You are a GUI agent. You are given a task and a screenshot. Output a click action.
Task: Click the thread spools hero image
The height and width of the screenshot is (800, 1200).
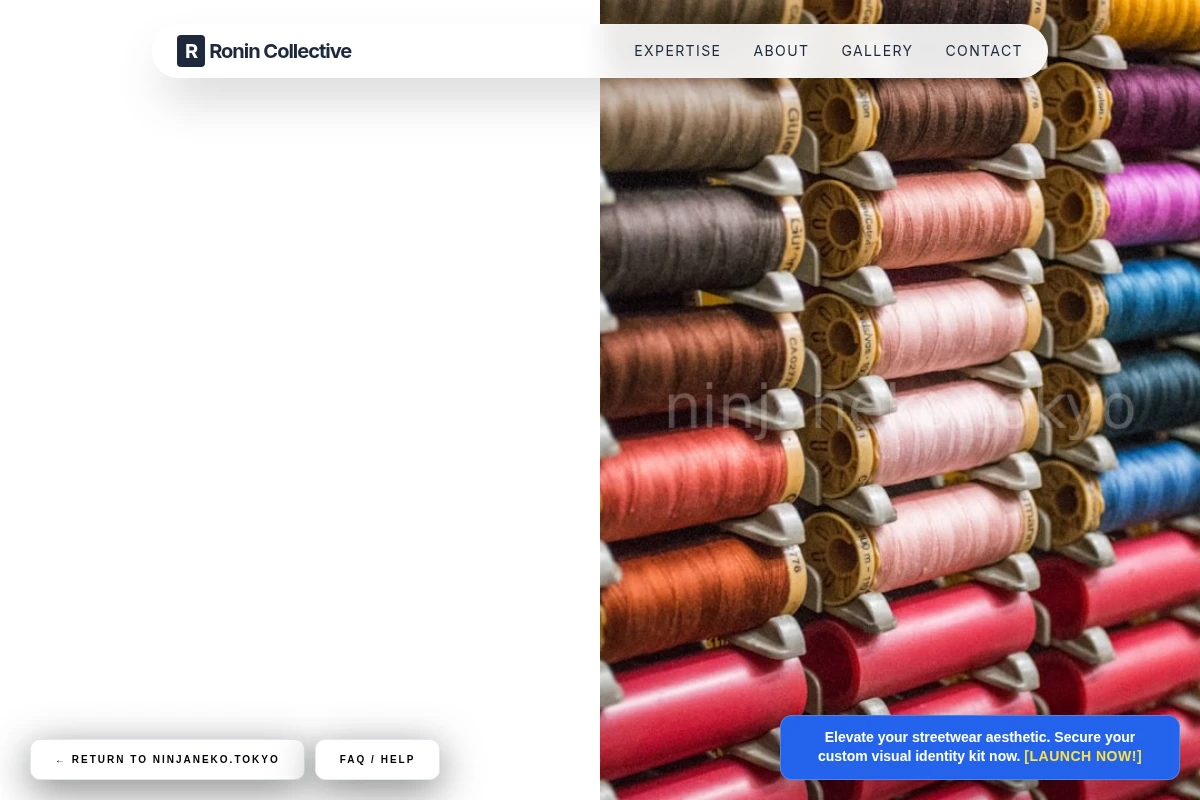point(900,400)
